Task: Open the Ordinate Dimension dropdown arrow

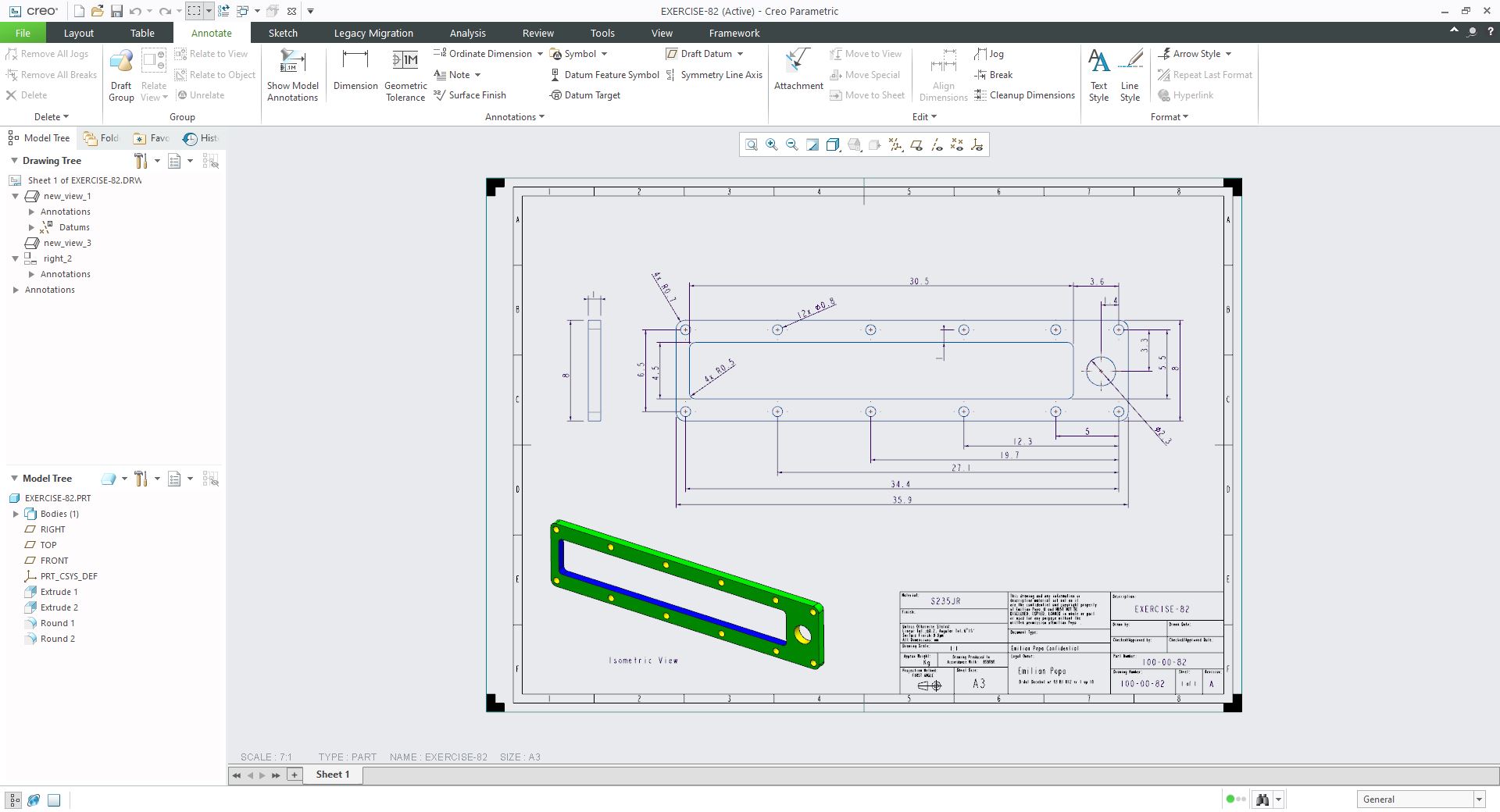Action: click(540, 54)
